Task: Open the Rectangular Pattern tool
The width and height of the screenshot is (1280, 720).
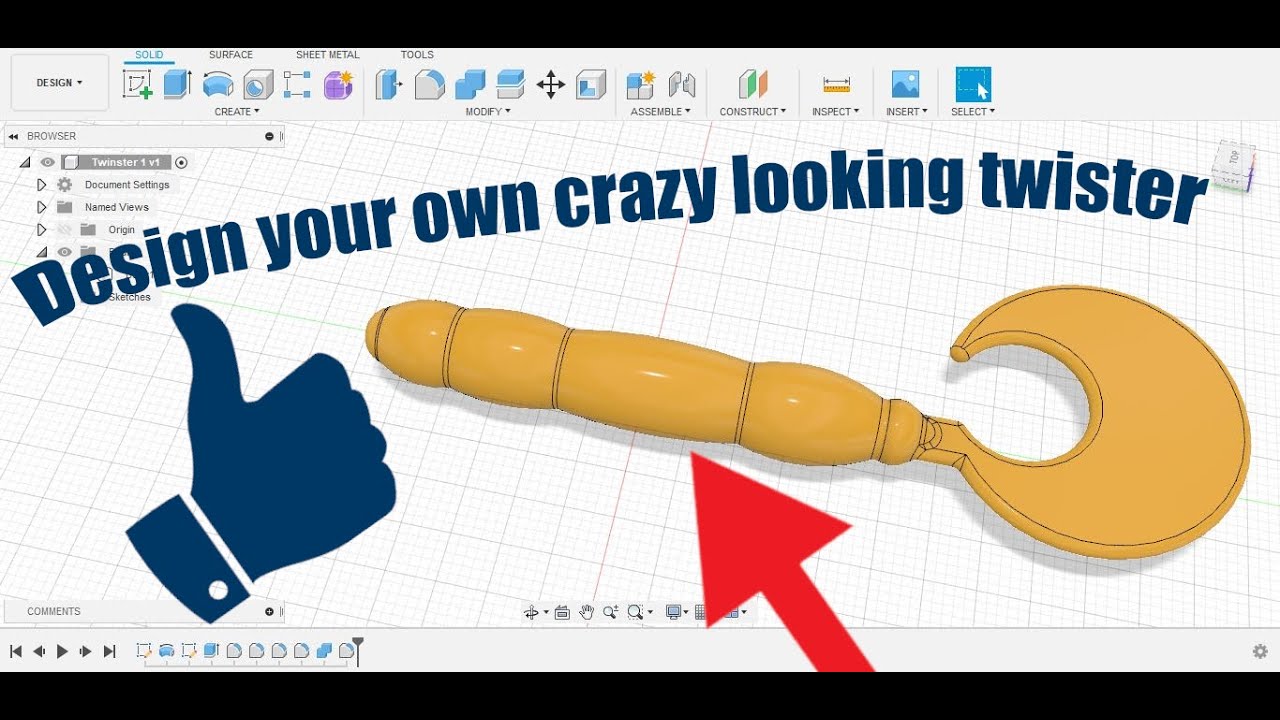Action: pyautogui.click(x=297, y=84)
